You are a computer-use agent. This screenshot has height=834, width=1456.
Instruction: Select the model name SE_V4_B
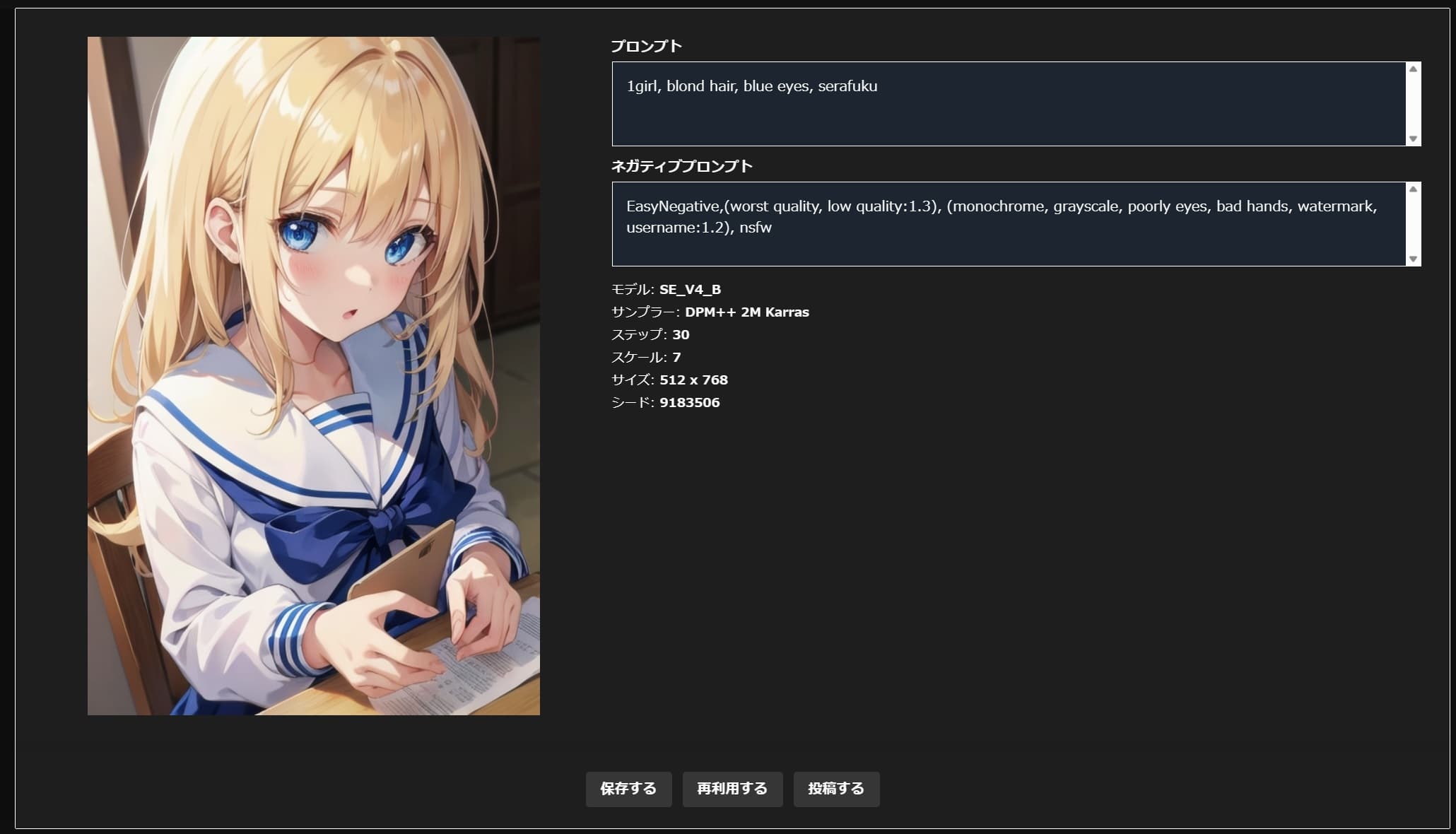click(x=690, y=289)
